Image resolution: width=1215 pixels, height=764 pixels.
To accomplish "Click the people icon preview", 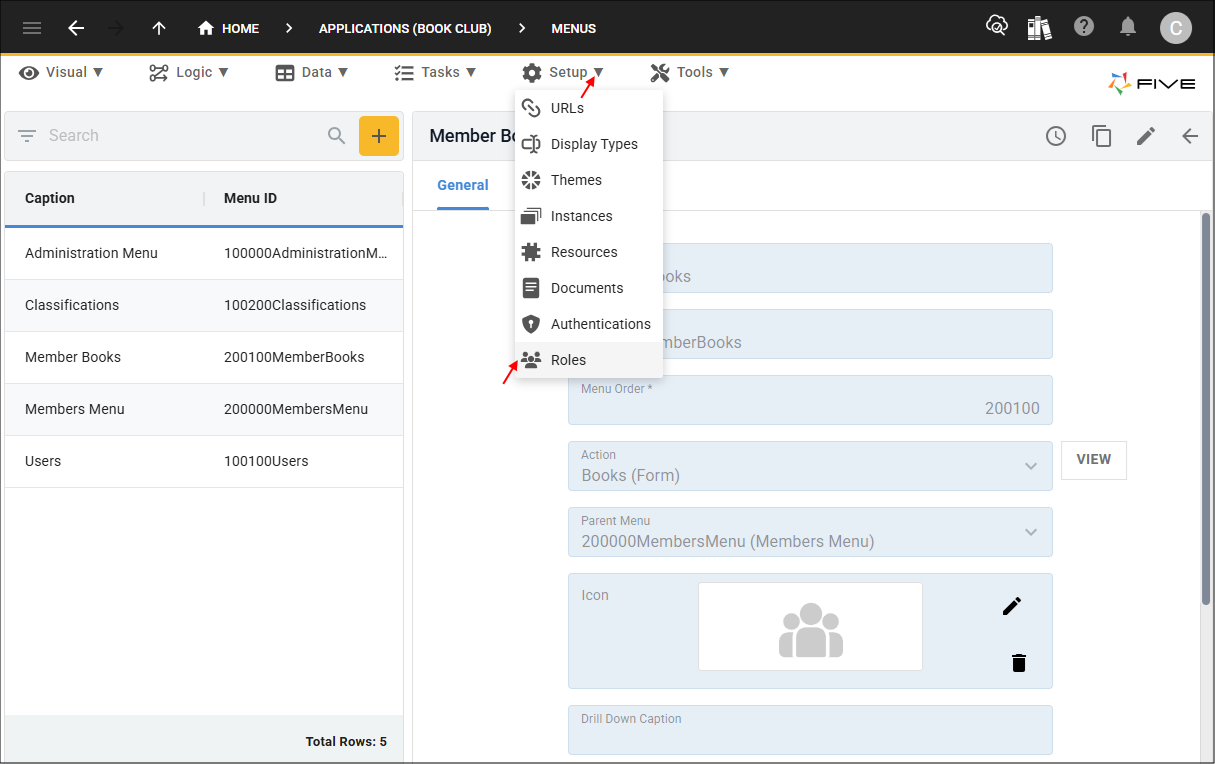I will pos(811,627).
